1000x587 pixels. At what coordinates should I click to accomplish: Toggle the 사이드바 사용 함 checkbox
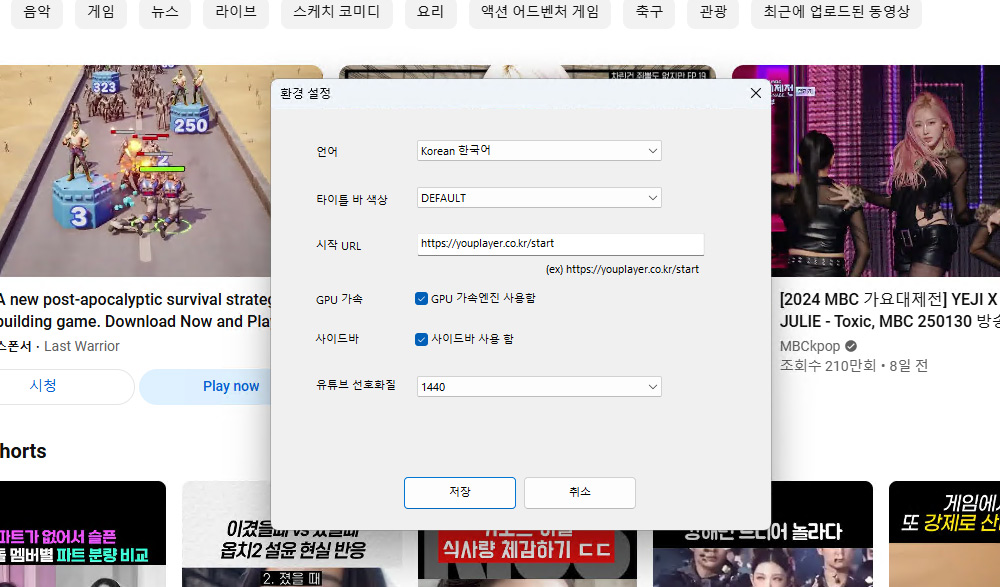point(421,339)
